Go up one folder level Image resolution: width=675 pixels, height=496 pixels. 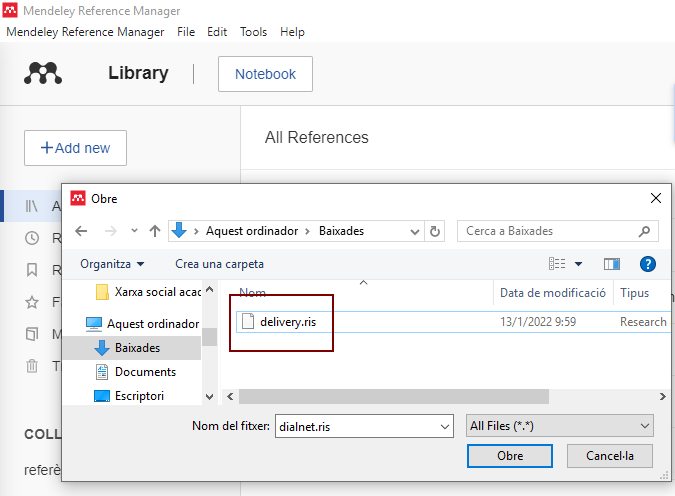tap(155, 231)
